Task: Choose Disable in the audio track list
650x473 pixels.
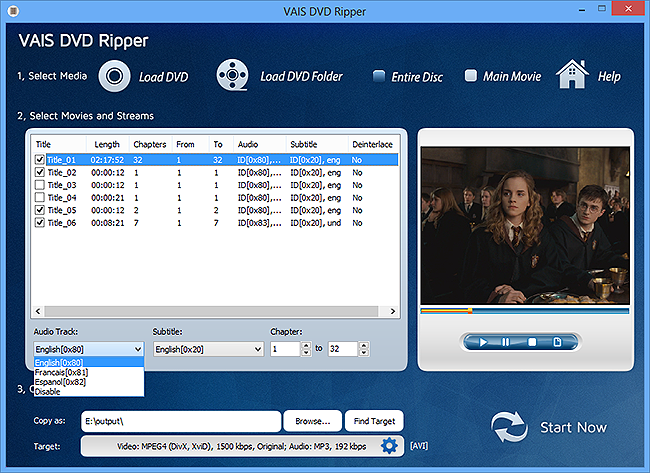Action: 89,391
